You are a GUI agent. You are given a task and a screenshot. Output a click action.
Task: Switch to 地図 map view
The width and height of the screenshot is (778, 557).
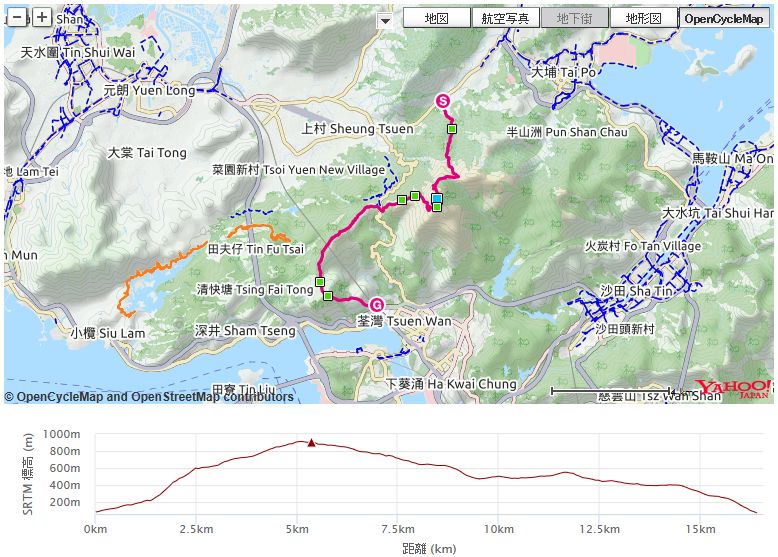pos(437,18)
